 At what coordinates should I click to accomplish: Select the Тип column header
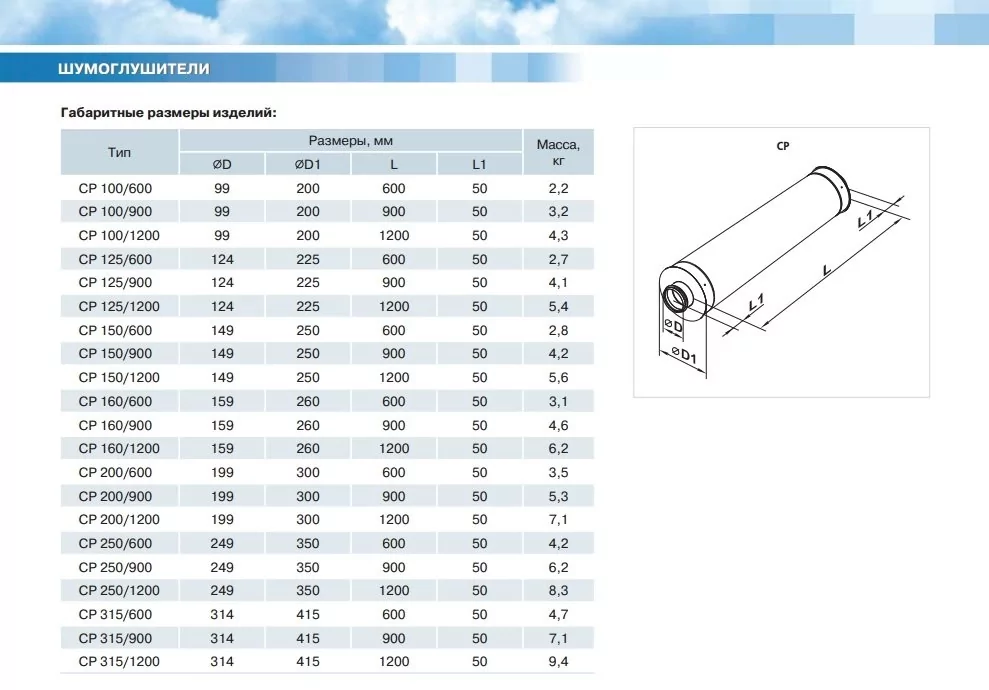(119, 153)
